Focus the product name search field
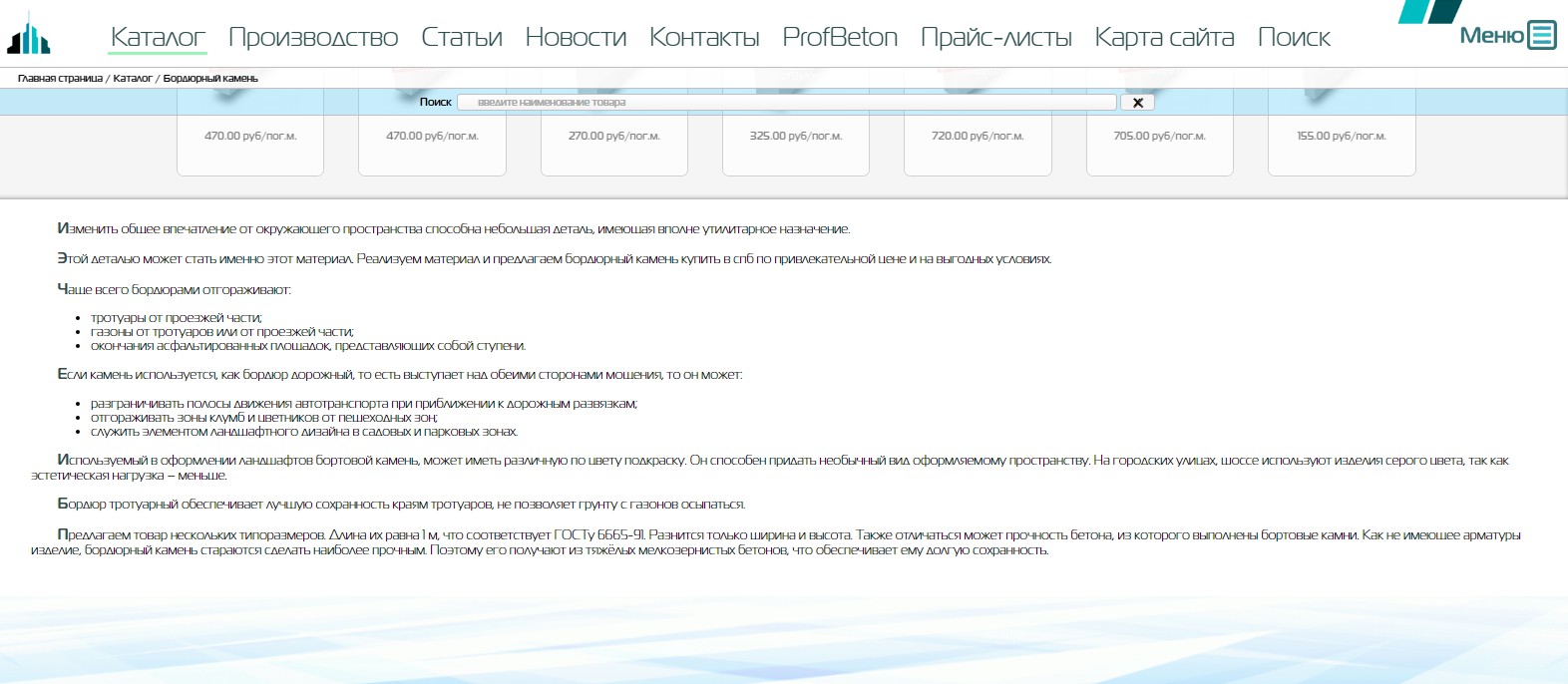The height and width of the screenshot is (684, 1568). (787, 102)
